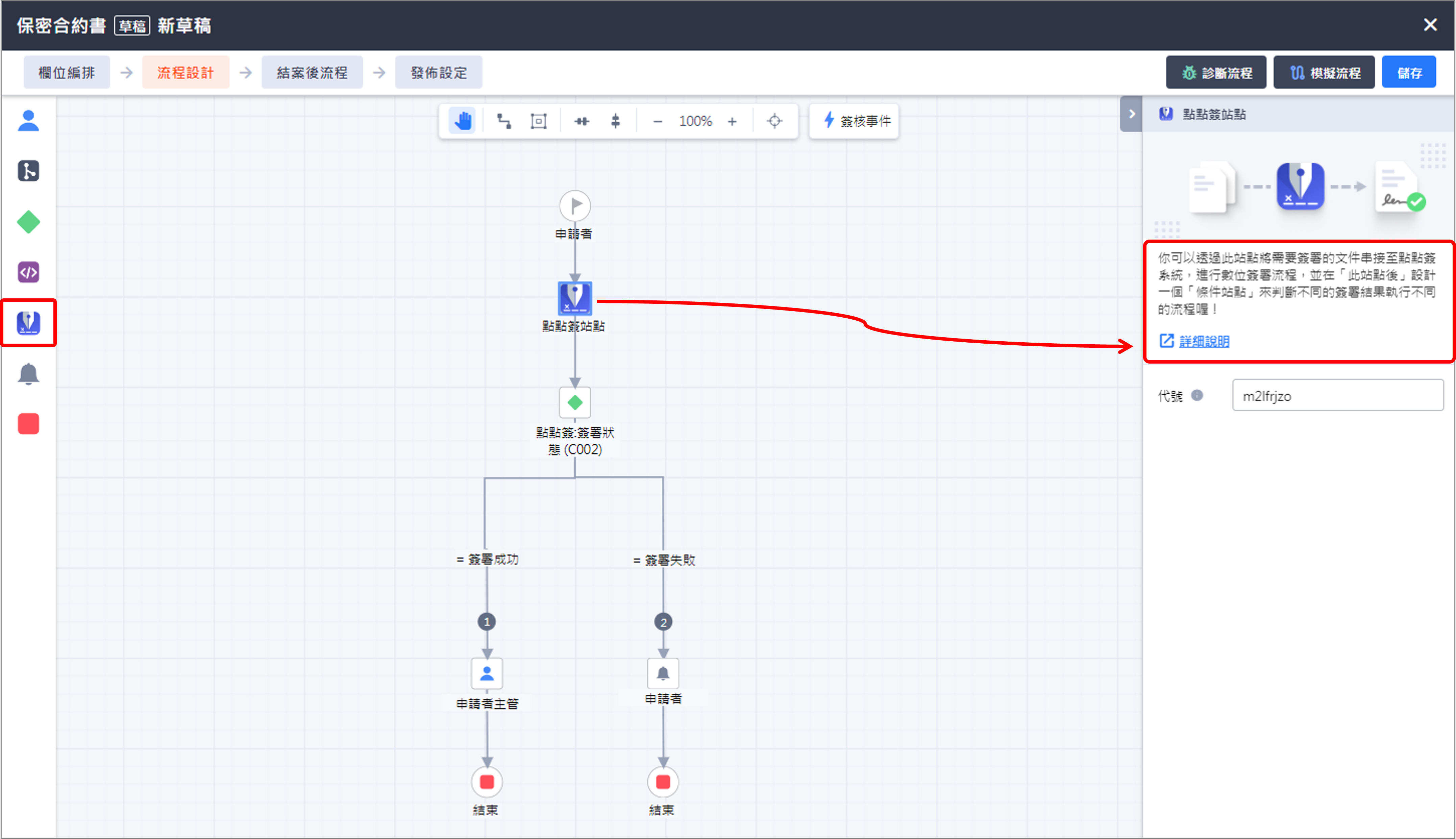Center the canvas with crosshair icon
The height and width of the screenshot is (839, 1456).
tap(774, 121)
